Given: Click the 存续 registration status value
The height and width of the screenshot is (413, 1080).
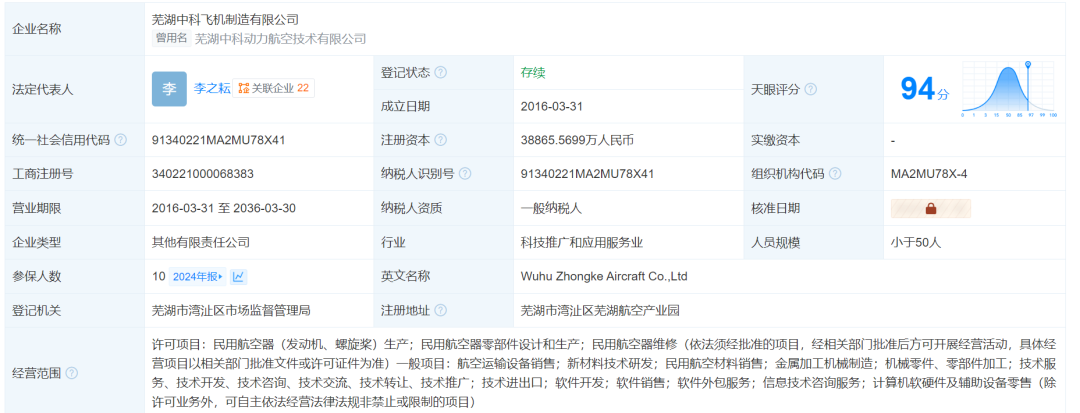Looking at the screenshot, I should (x=533, y=72).
